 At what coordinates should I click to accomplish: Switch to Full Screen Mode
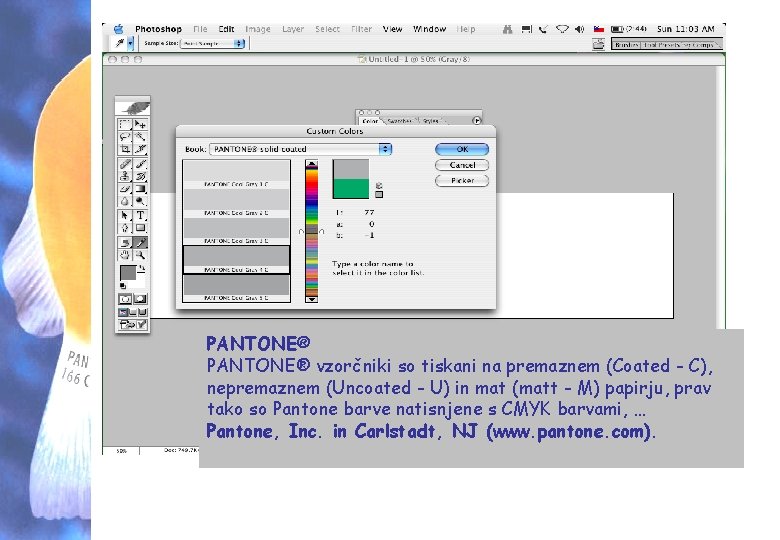(x=143, y=312)
